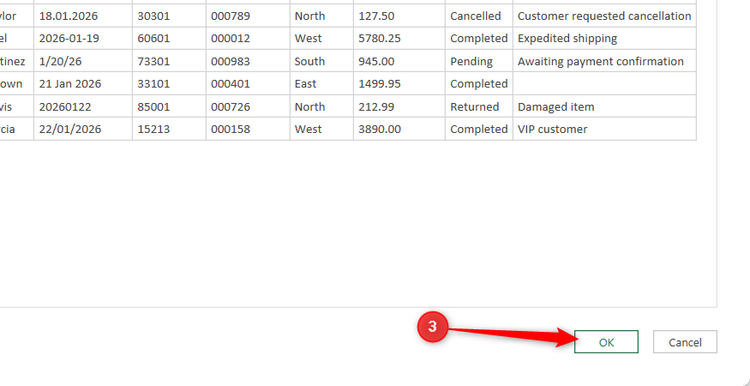Select the Pending status cell
Viewport: 750px width, 386px height.
pos(479,61)
